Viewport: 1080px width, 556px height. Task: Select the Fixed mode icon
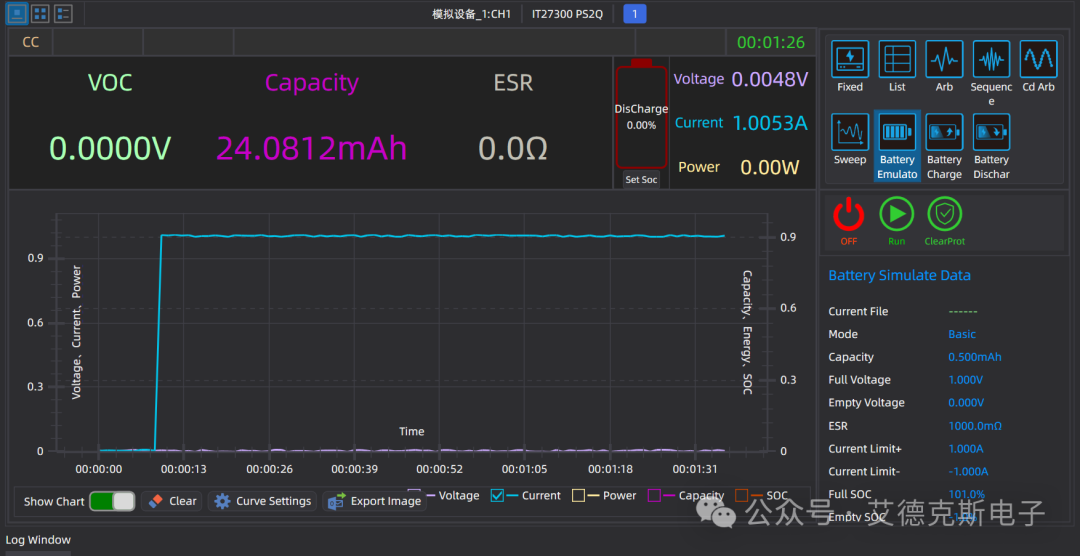pos(850,59)
